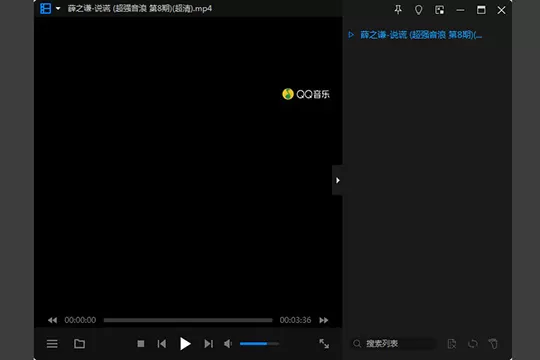Rewind using the fast-backward button

(x=52, y=320)
